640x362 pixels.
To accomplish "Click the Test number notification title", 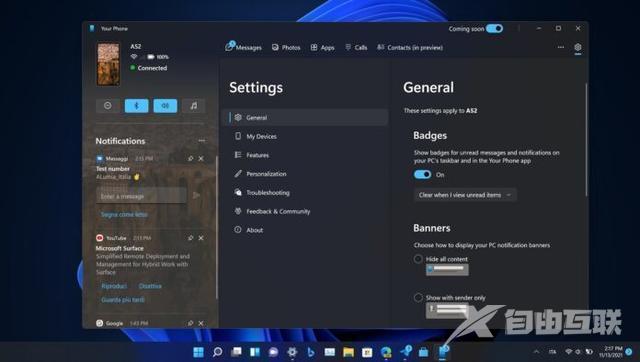I will (113, 169).
